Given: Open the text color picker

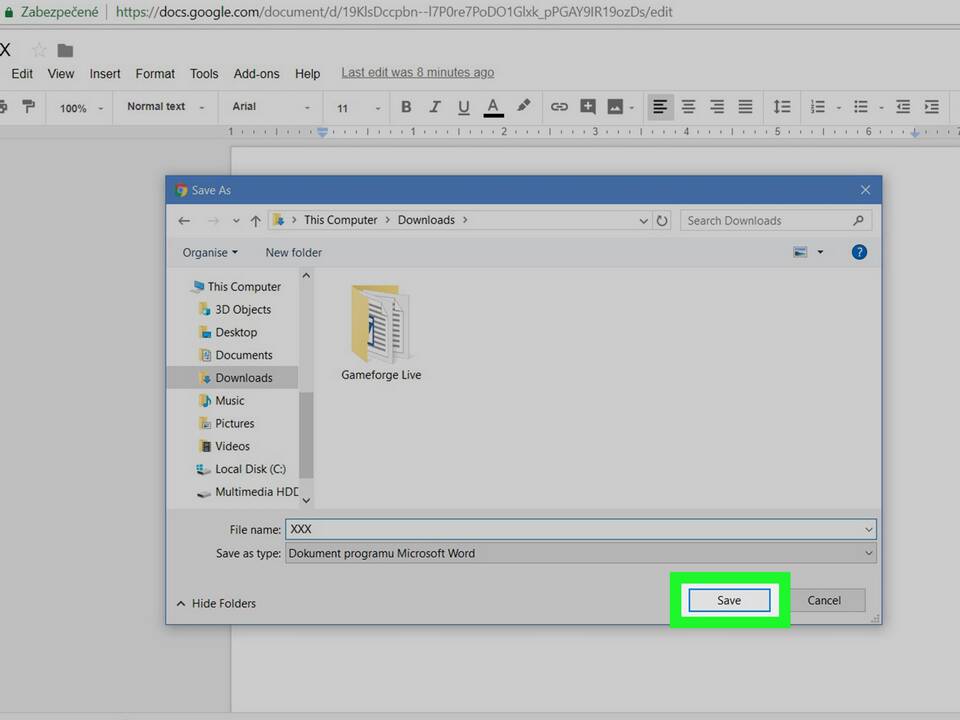Looking at the screenshot, I should [493, 107].
